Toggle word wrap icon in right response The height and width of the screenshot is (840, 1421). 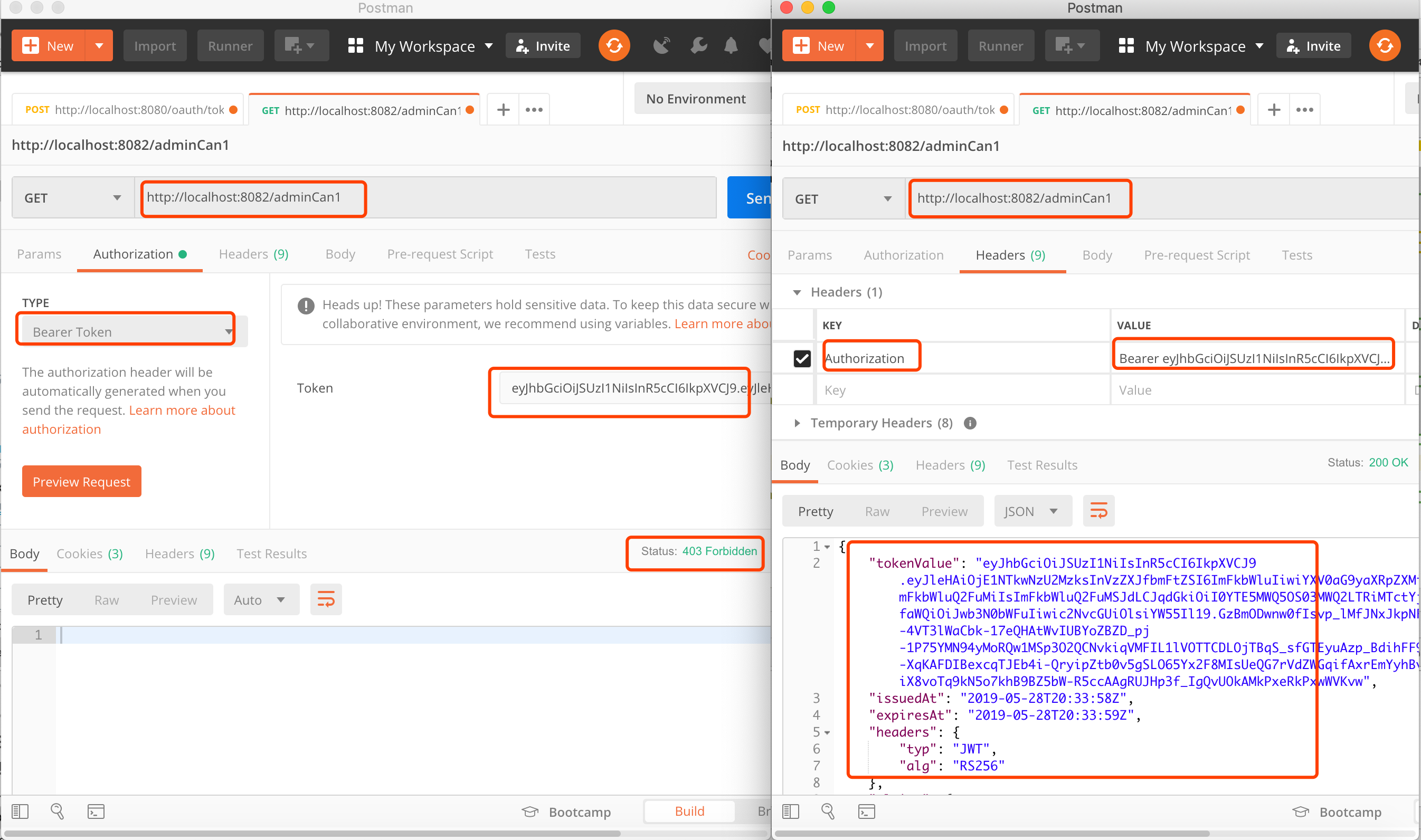click(x=1098, y=511)
